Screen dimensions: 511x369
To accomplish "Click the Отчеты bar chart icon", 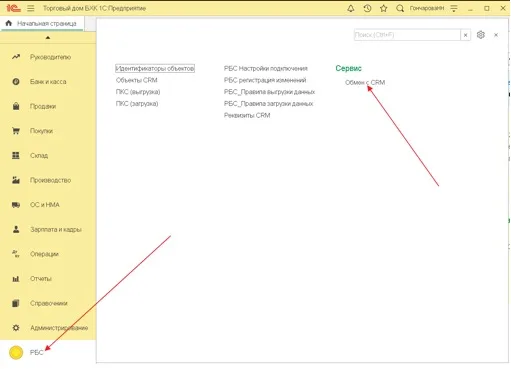I will [16, 279].
